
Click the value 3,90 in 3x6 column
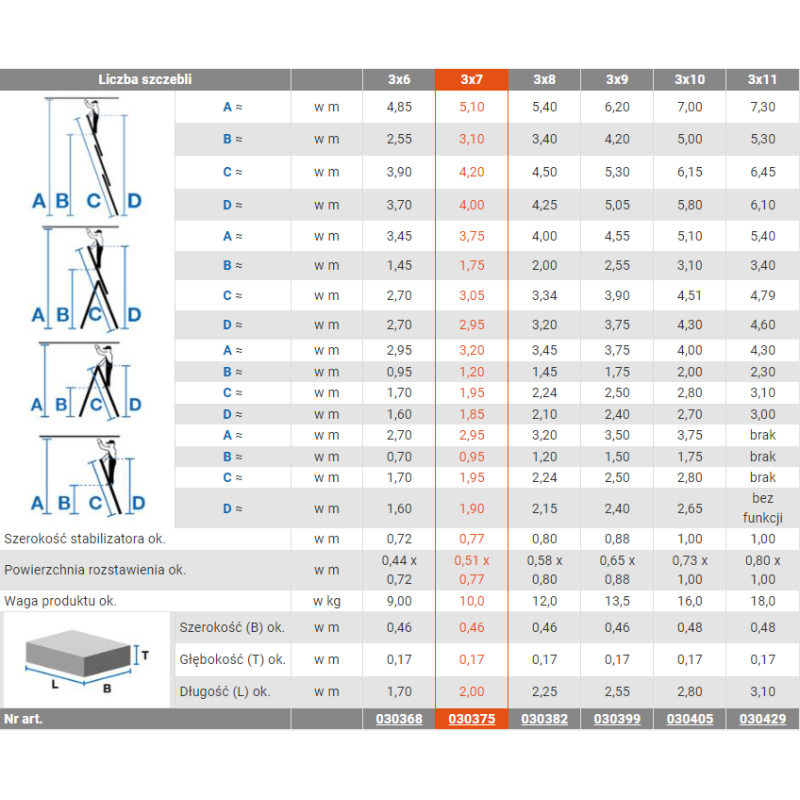click(x=399, y=172)
